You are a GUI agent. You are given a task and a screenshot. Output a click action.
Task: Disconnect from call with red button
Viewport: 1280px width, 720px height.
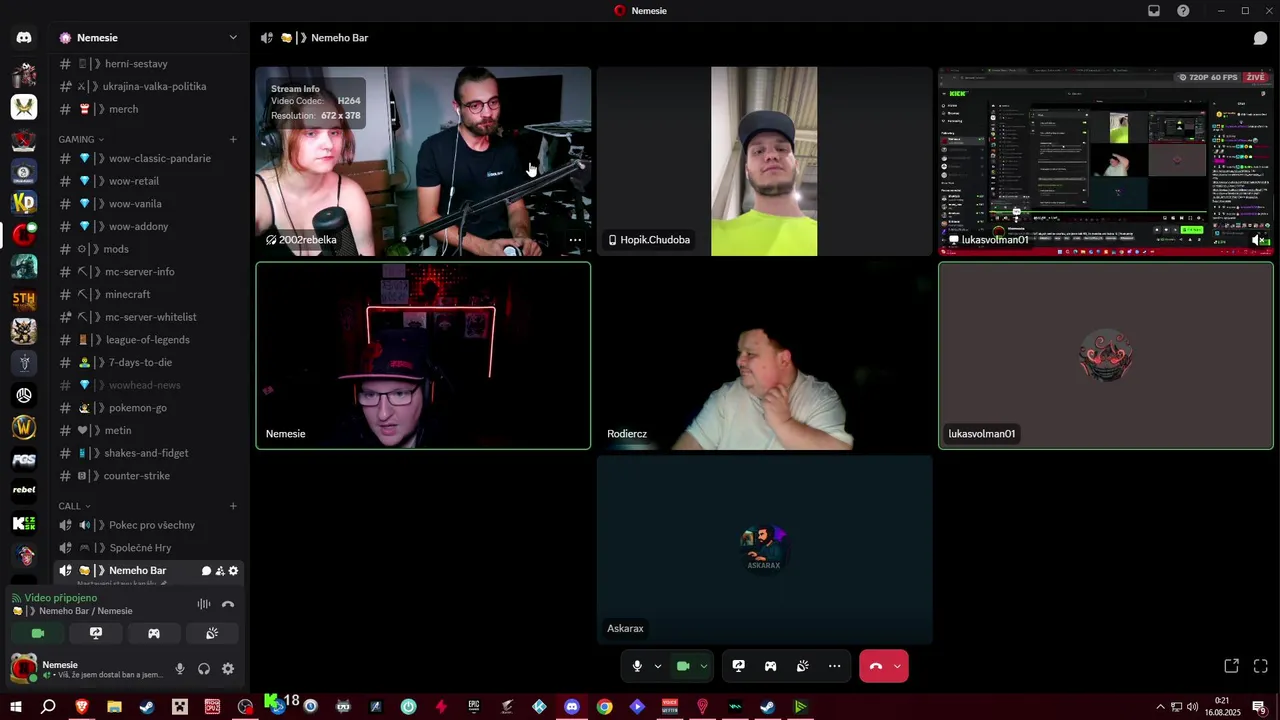coord(876,666)
